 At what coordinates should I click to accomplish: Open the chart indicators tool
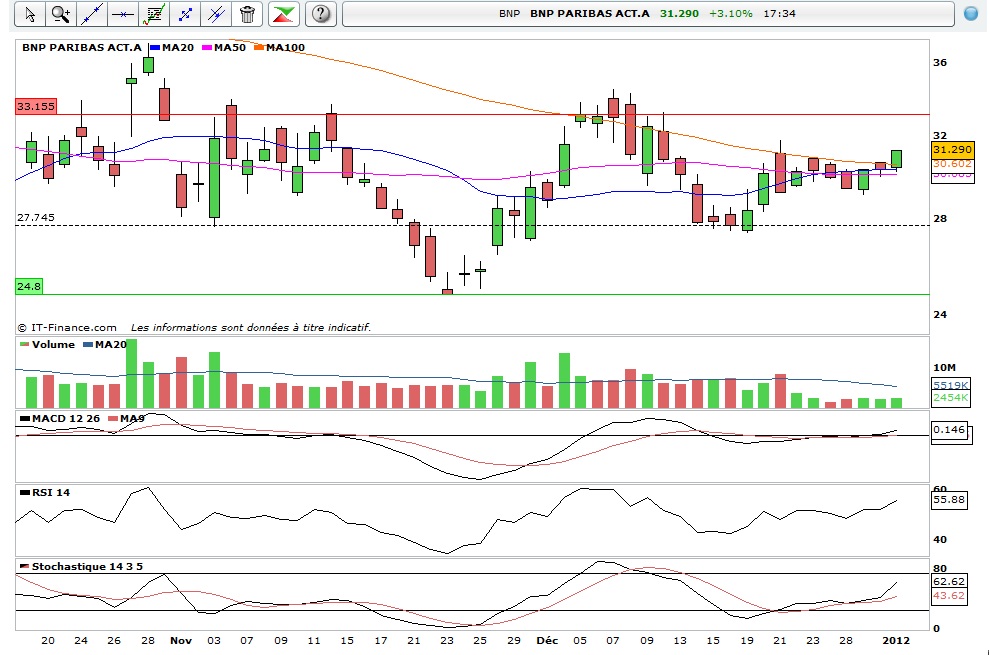153,14
